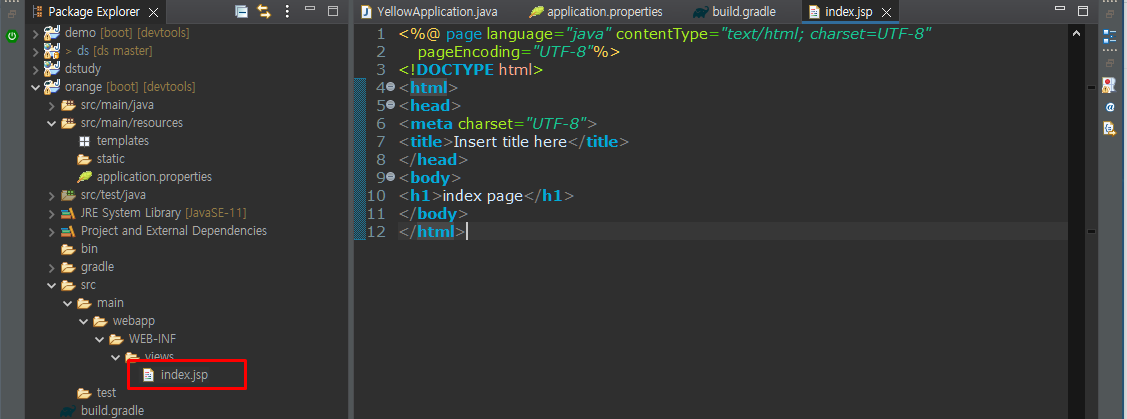Select the test folder under src
The image size is (1127, 419).
pos(97,392)
